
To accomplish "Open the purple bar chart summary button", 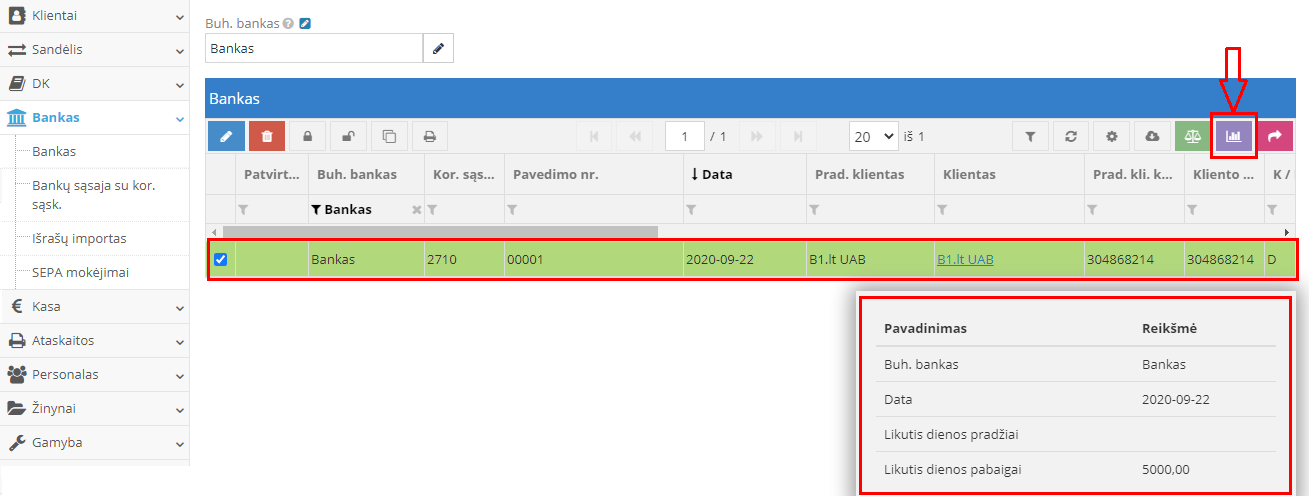I will (1234, 136).
